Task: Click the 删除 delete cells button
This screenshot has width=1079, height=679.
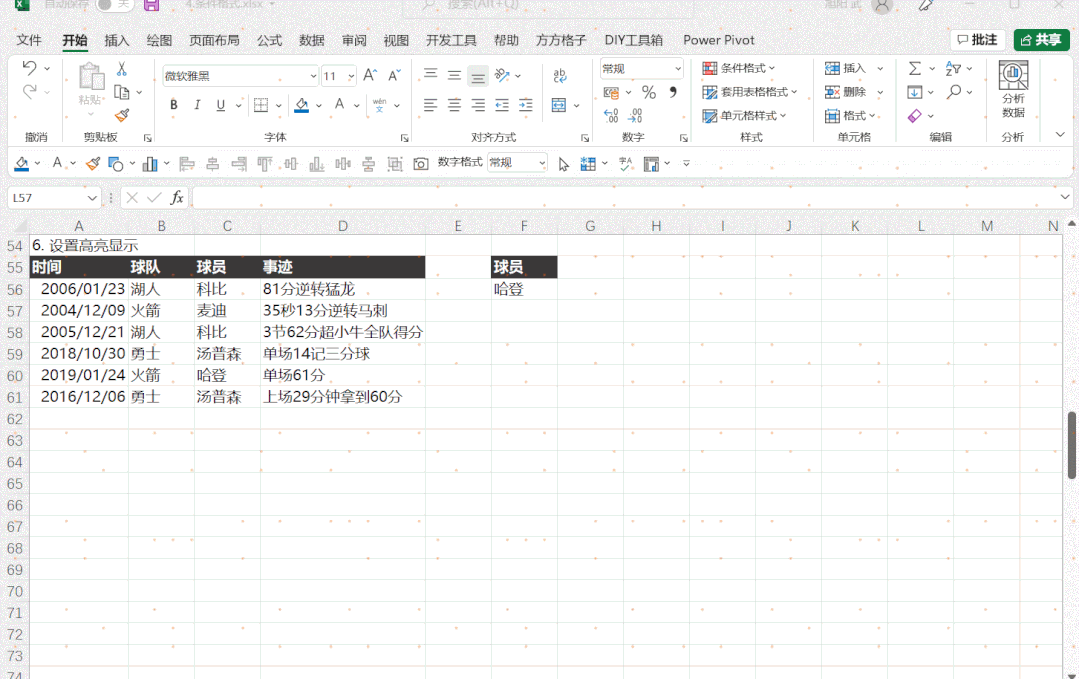Action: coord(844,91)
